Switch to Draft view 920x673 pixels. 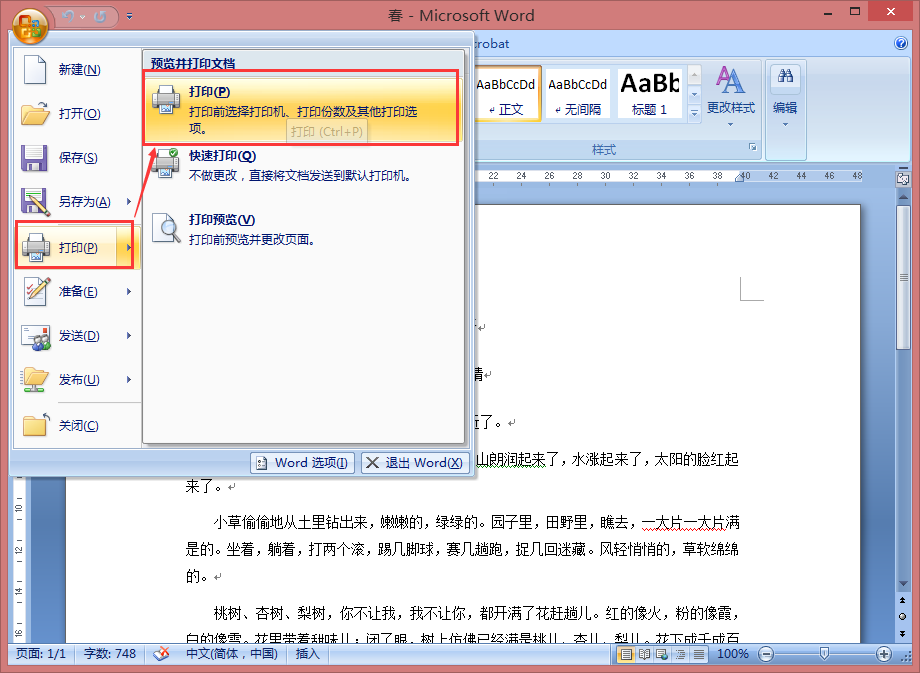point(698,654)
